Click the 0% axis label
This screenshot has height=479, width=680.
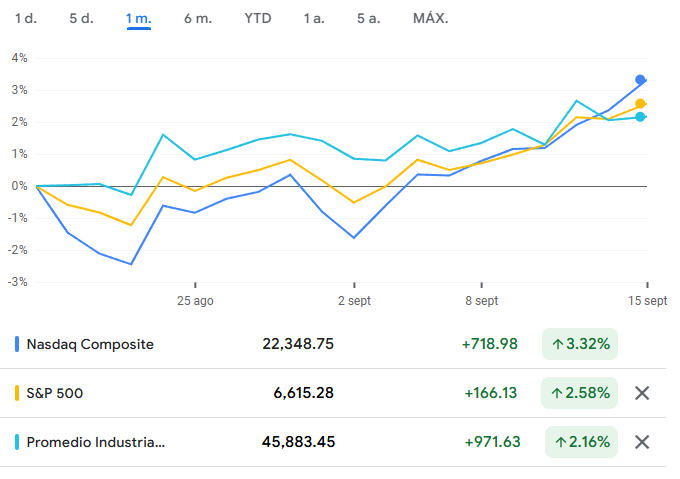point(20,186)
